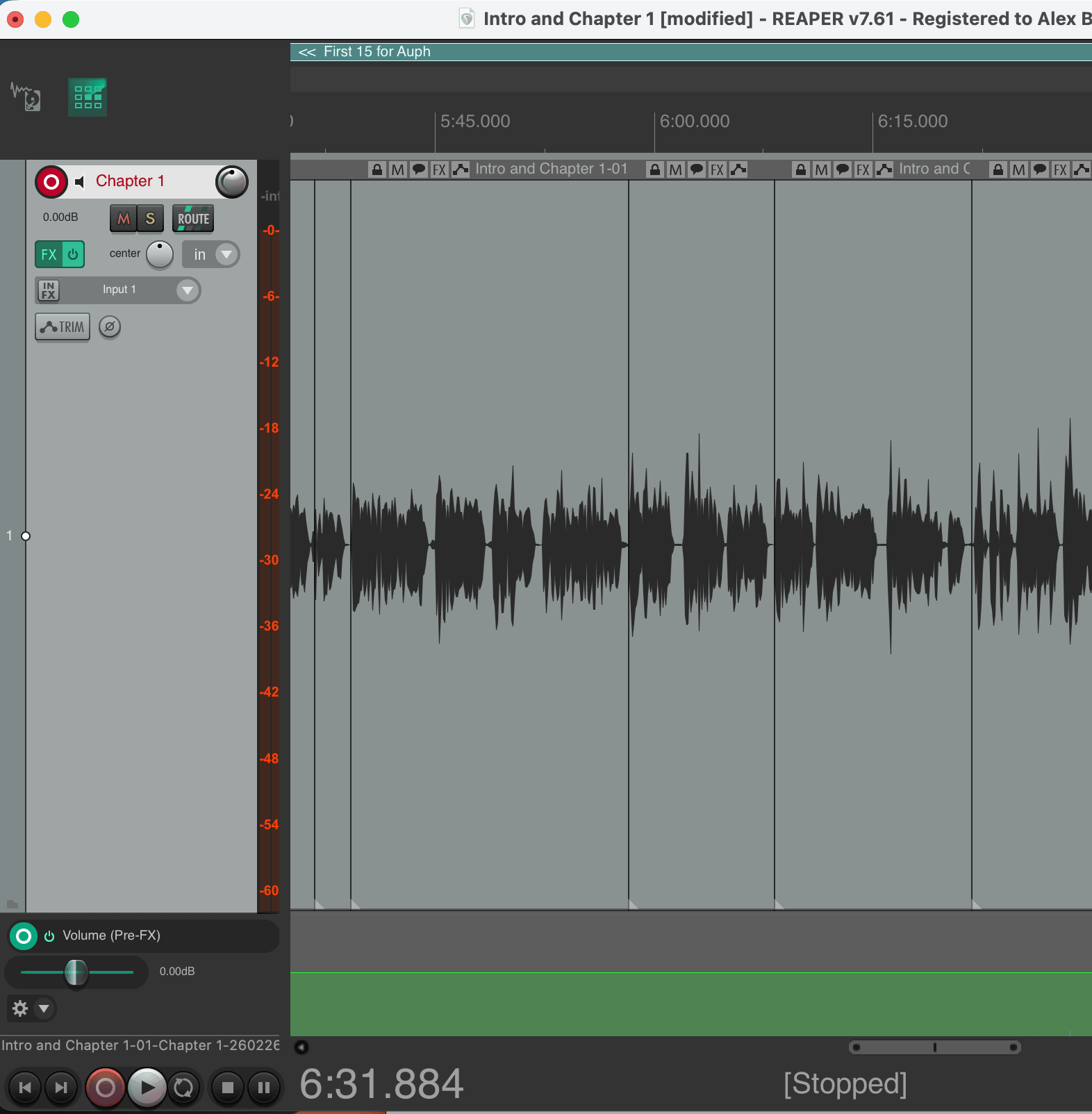Toggle the repeat loop button
This screenshot has width=1092, height=1114.
click(x=183, y=1088)
